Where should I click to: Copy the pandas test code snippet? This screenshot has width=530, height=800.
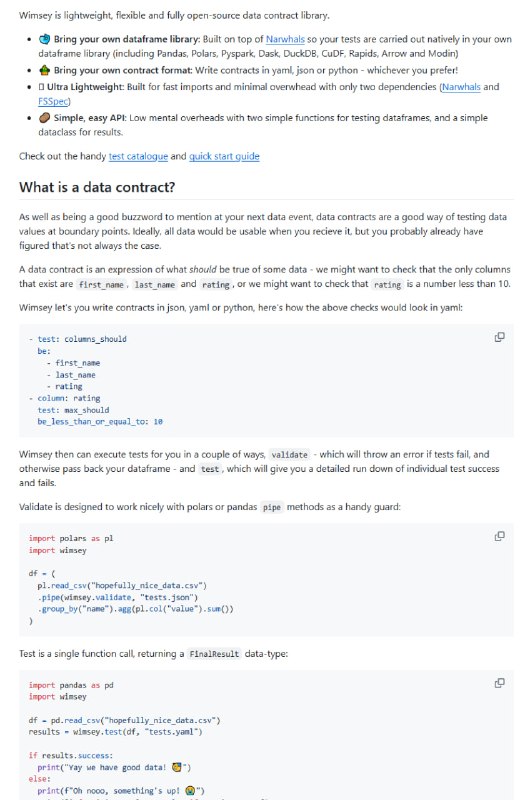click(x=499, y=683)
